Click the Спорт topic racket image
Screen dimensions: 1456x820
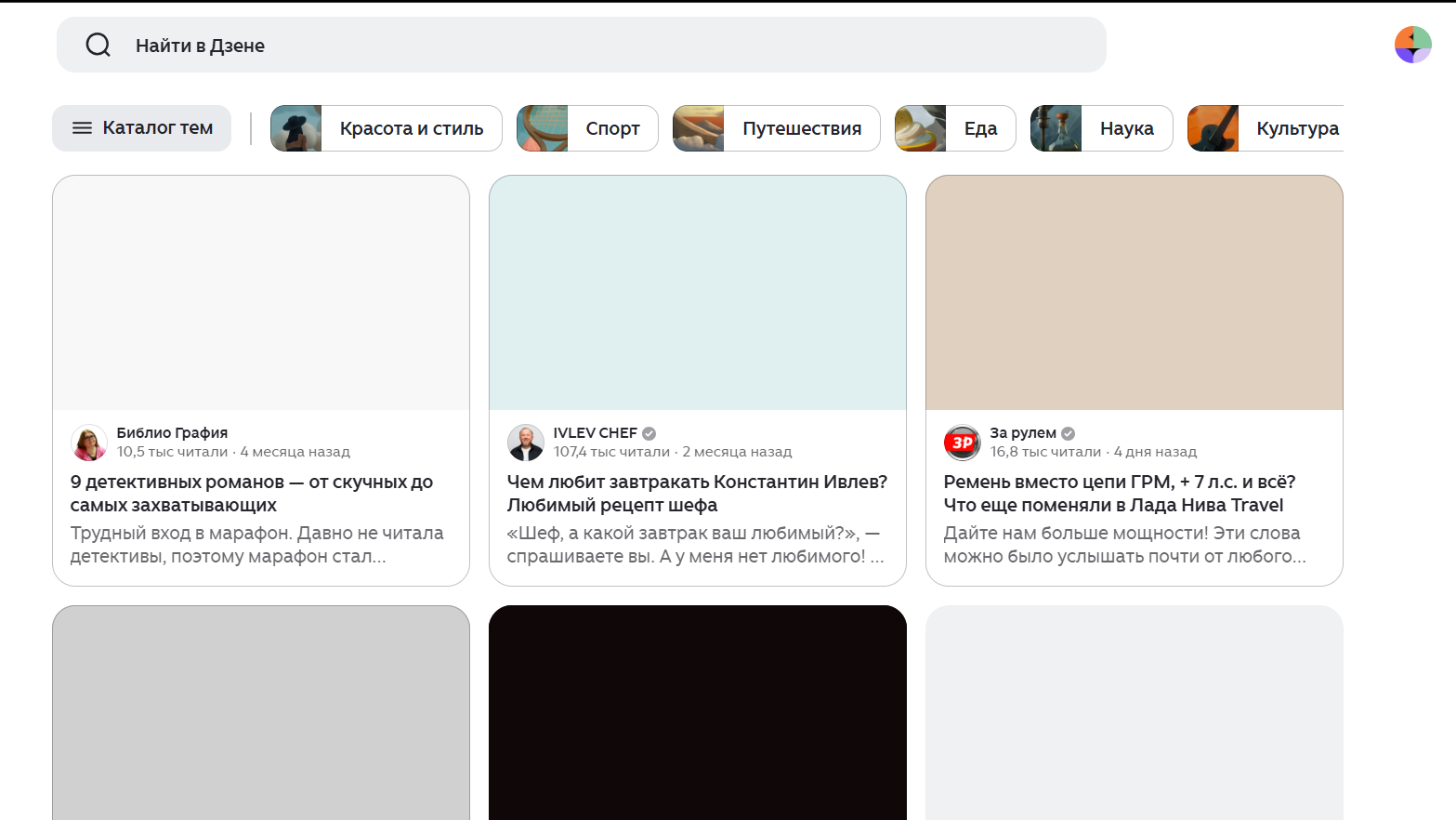[x=543, y=128]
